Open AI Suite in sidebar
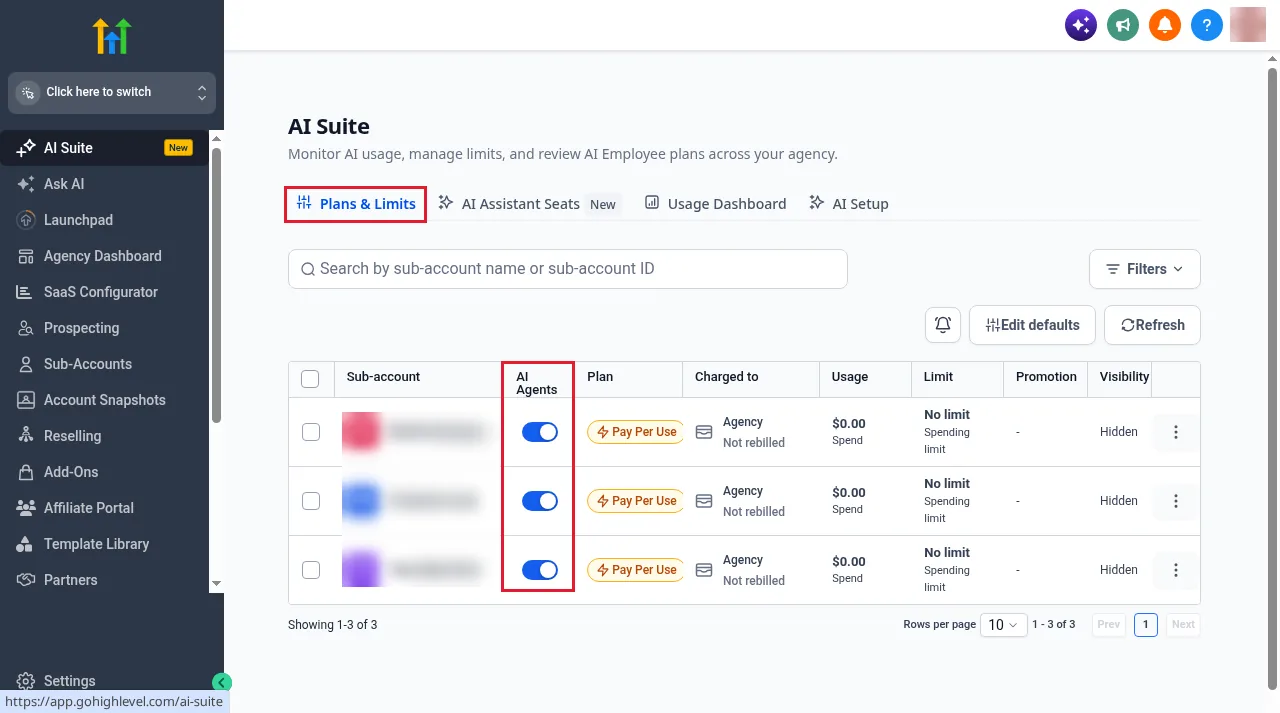 click(105, 148)
